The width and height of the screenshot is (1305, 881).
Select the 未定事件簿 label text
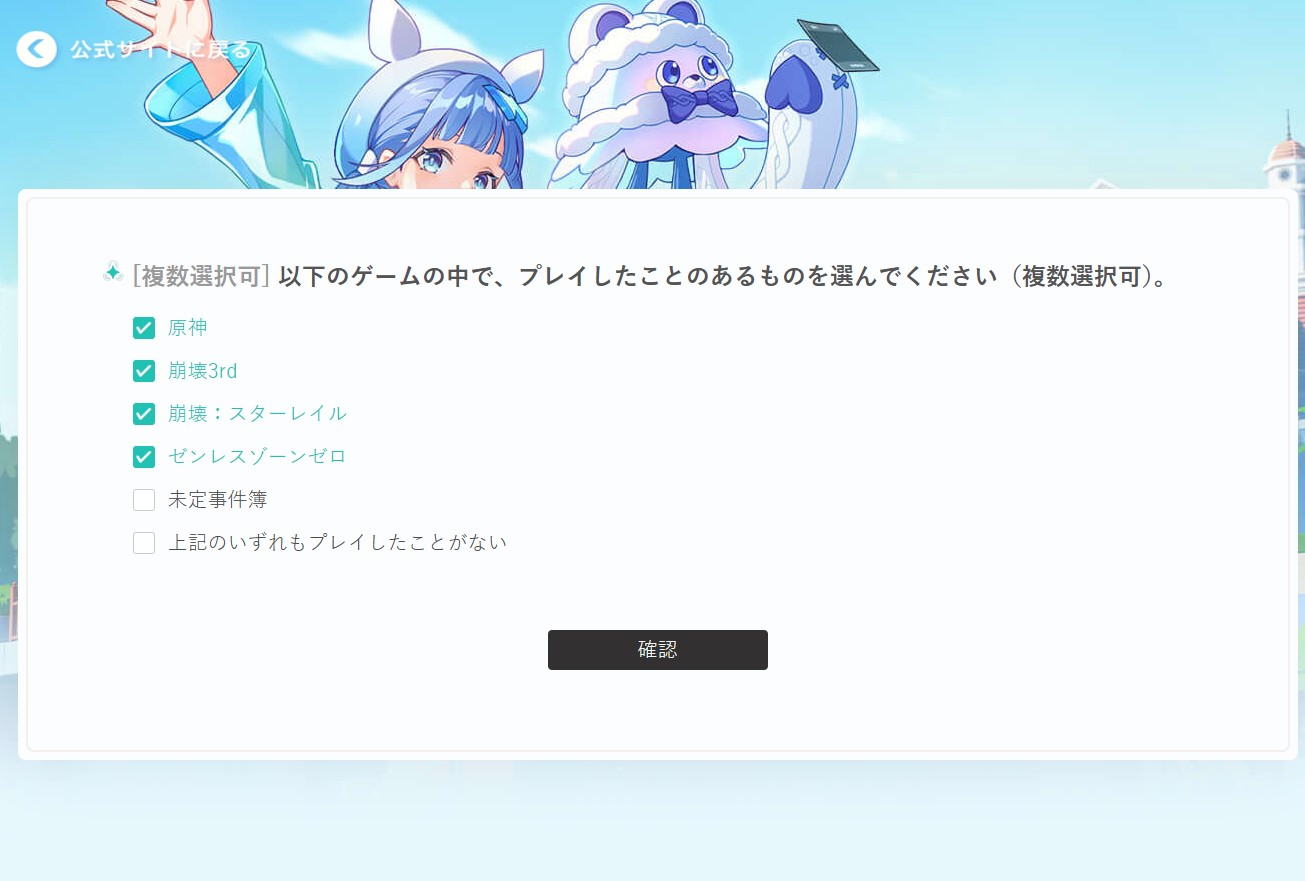(x=218, y=500)
